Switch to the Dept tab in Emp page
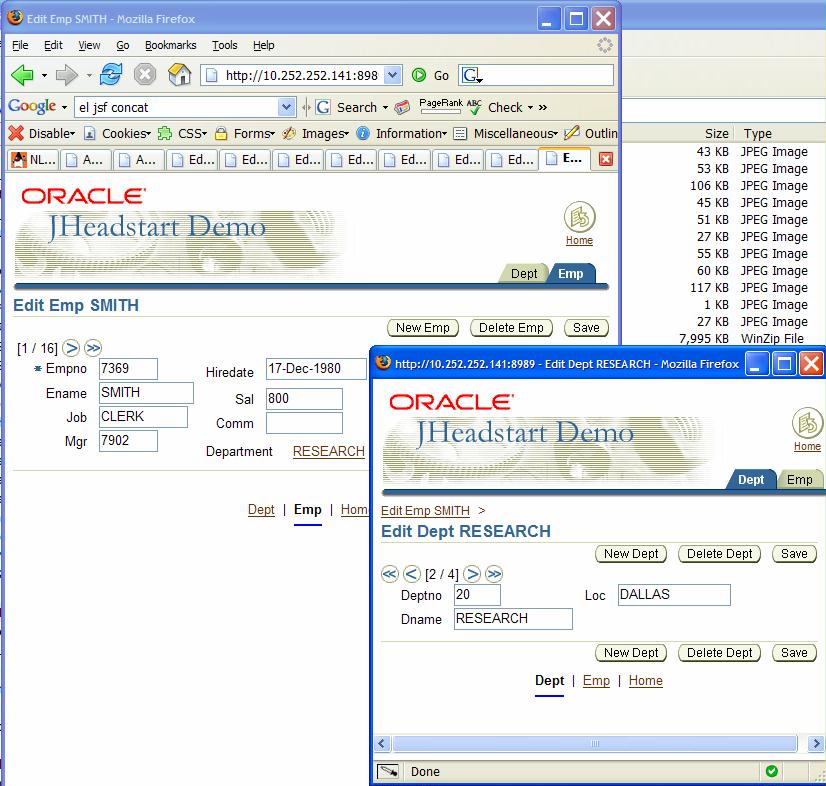 point(524,274)
